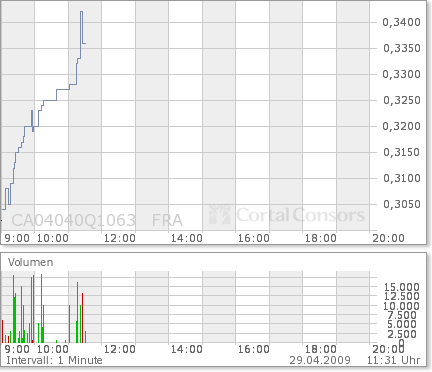Click the Volumen chart title
The height and width of the screenshot is (372, 432).
(x=31, y=262)
